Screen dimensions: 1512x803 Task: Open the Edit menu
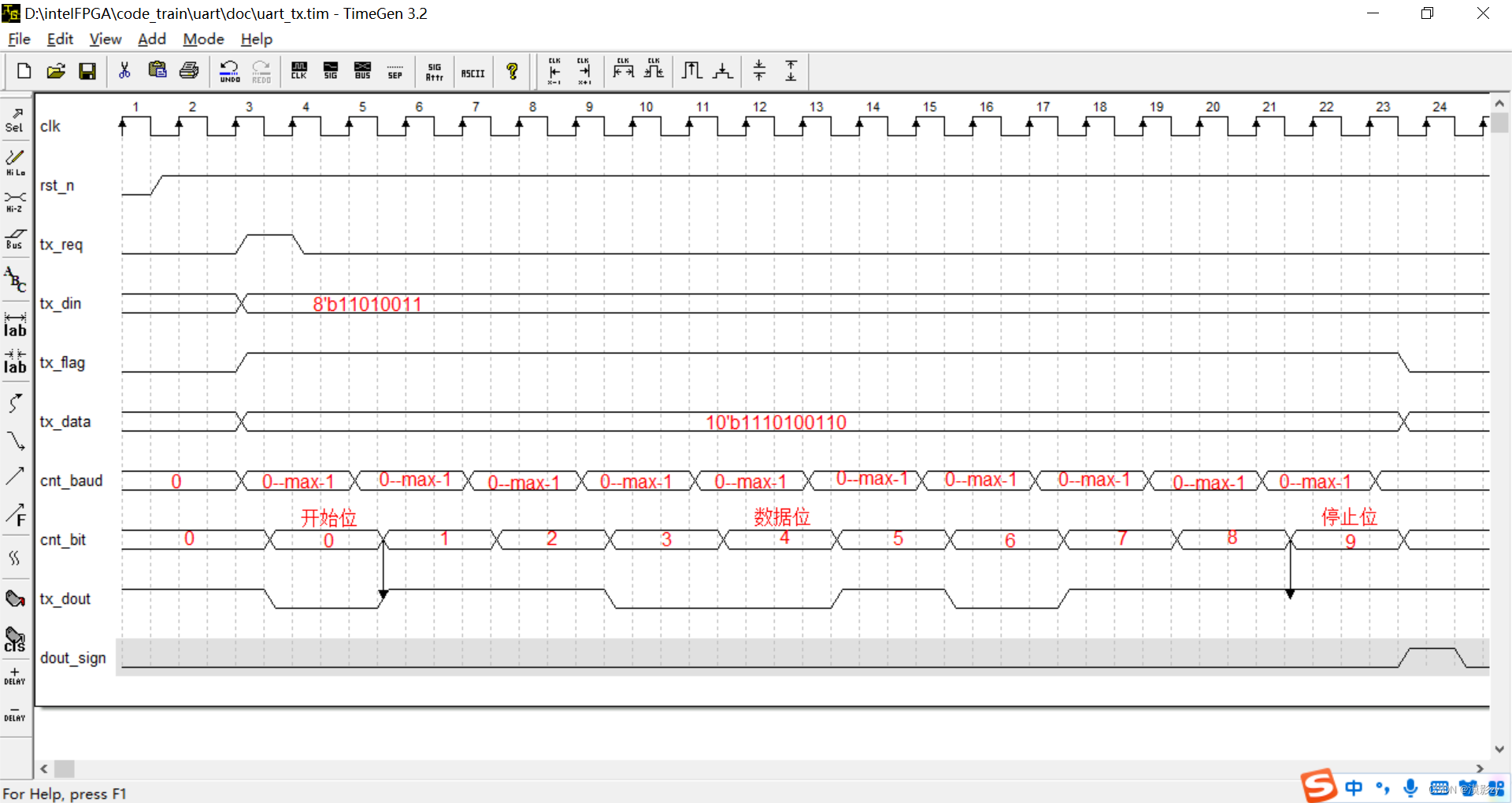pyautogui.click(x=60, y=39)
